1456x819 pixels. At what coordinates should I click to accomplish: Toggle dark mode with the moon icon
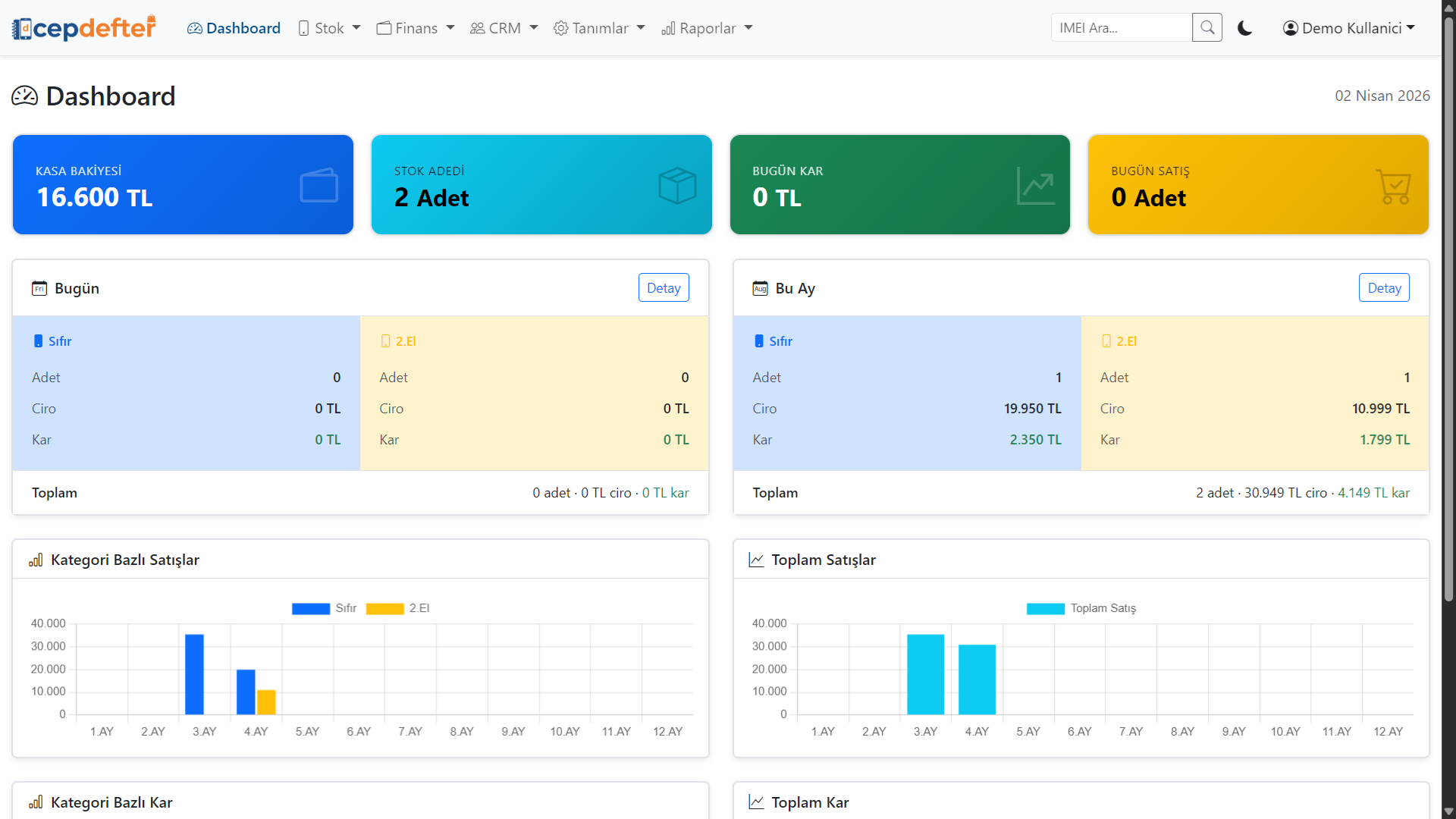1244,28
